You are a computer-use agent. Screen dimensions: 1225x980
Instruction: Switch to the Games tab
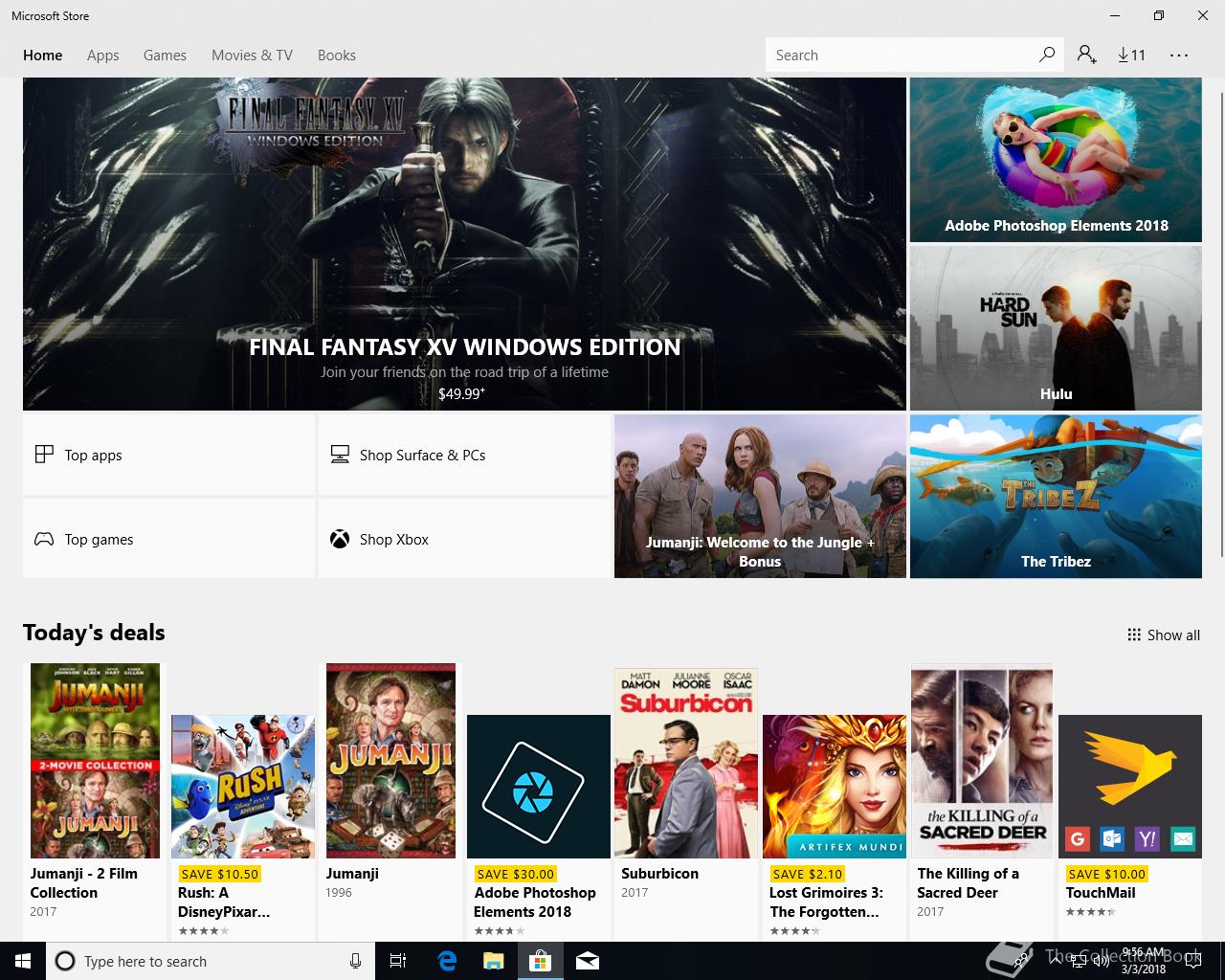165,56
